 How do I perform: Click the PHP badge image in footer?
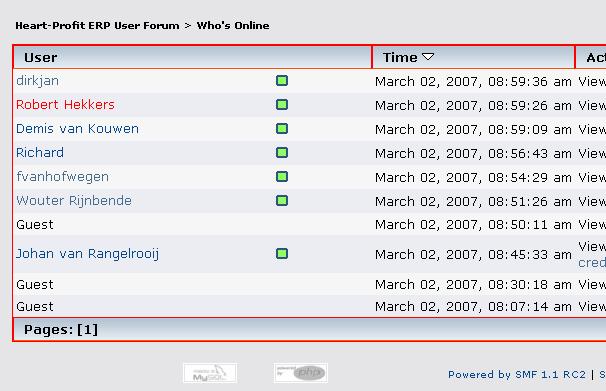(301, 373)
